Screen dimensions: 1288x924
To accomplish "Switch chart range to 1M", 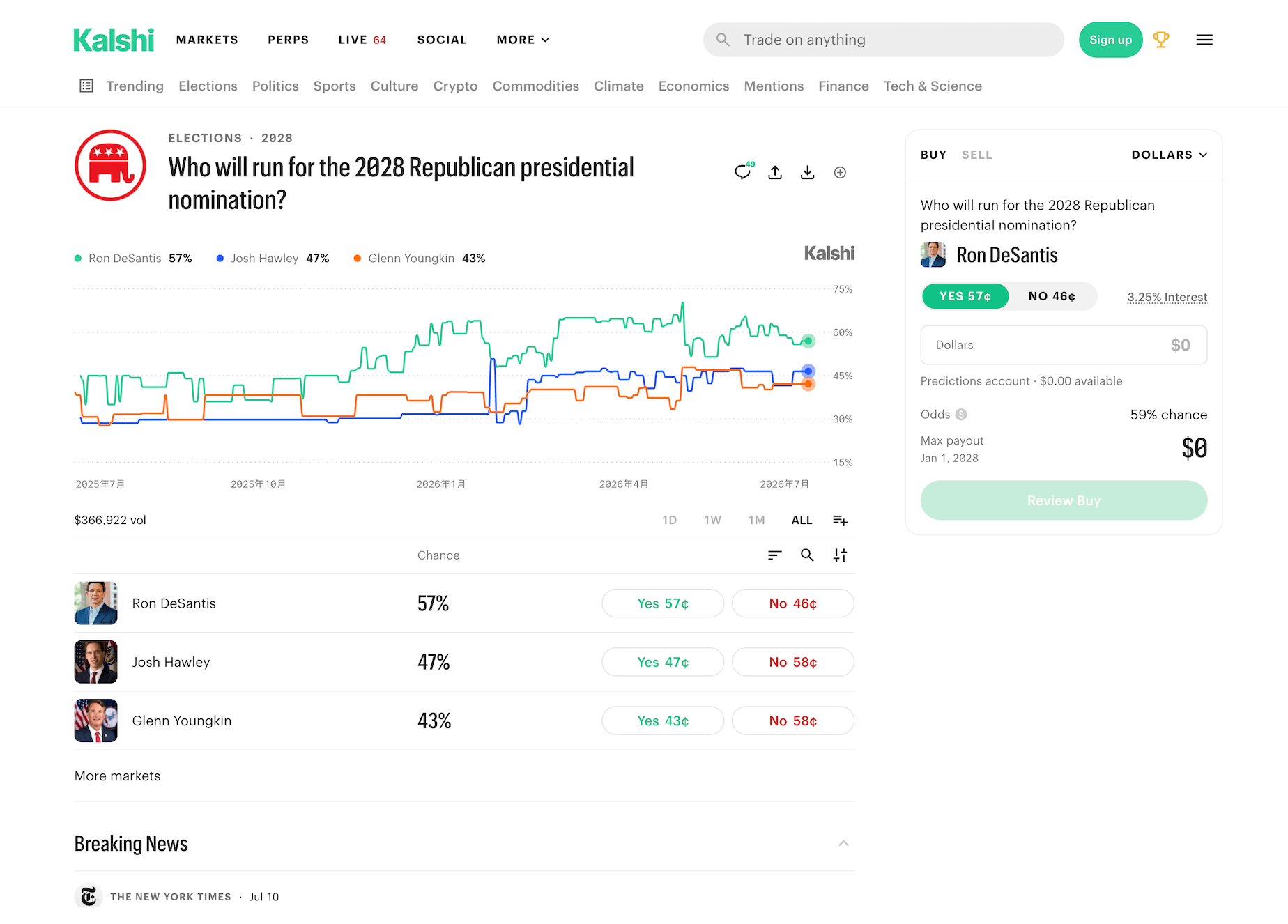I will pyautogui.click(x=756, y=520).
